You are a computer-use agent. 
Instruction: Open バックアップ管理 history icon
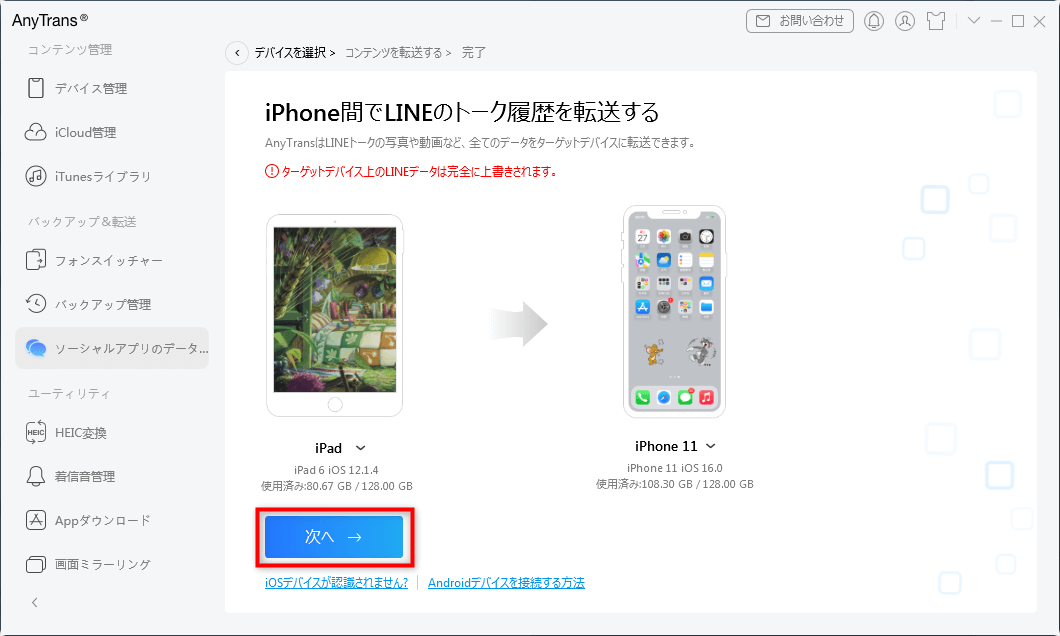[35, 304]
